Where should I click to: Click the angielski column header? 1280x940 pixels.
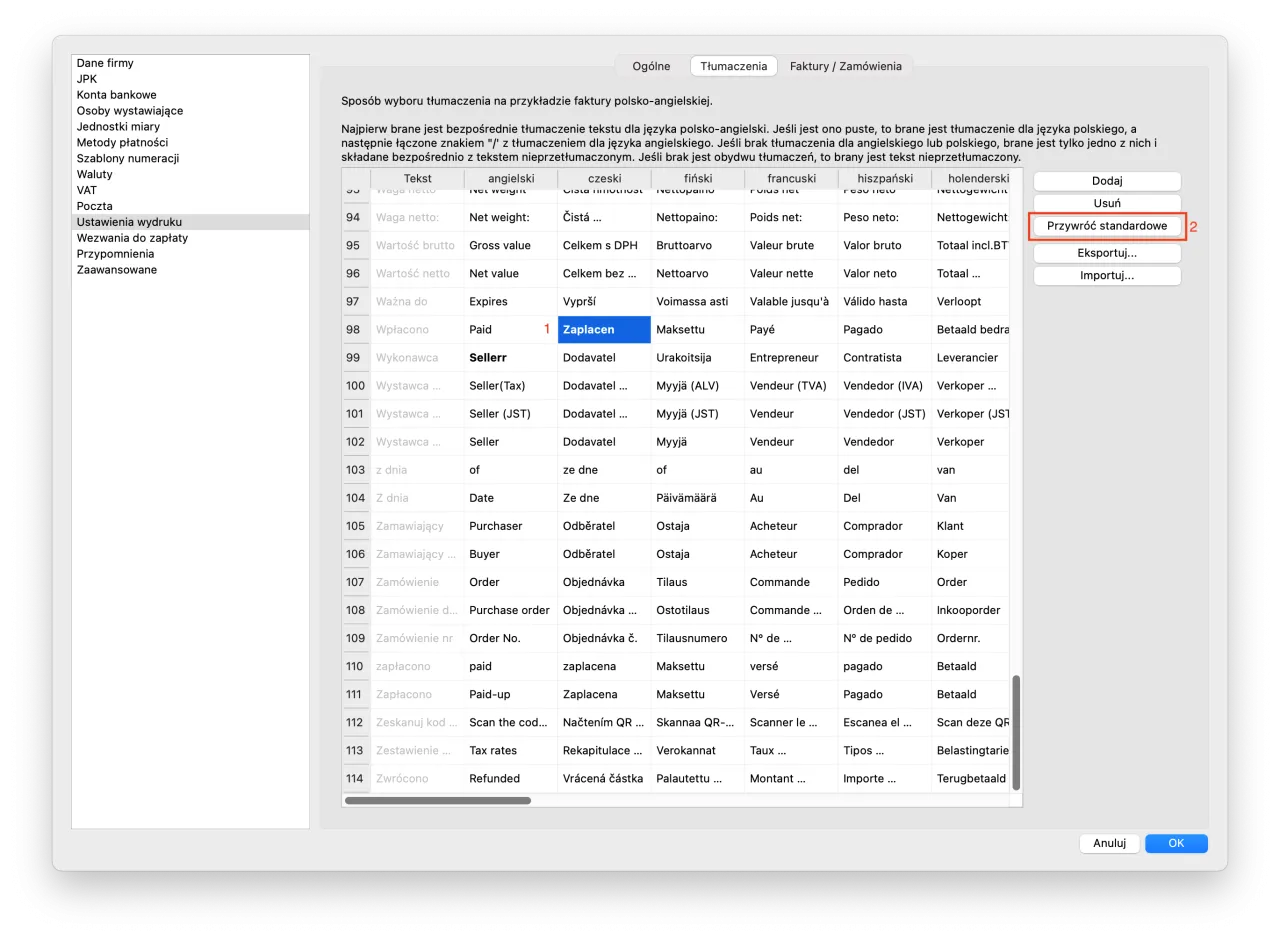coord(511,178)
